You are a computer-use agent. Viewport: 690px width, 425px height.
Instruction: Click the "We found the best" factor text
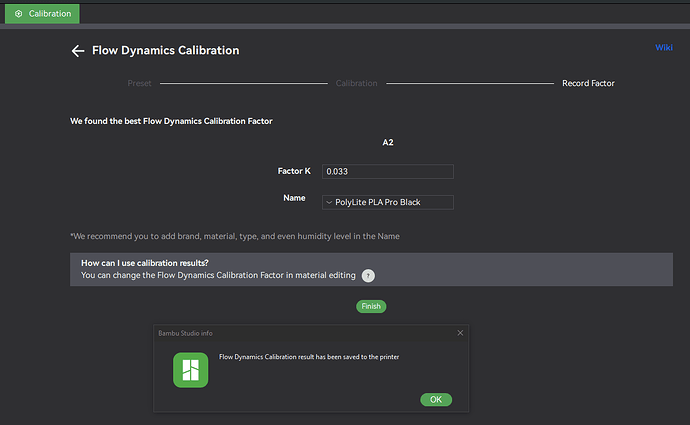point(171,121)
